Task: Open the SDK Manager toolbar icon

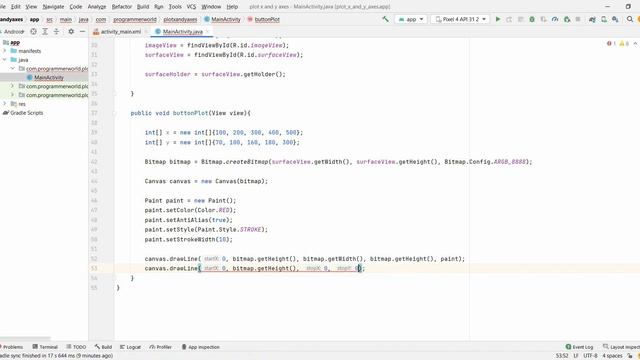Action: [615, 19]
